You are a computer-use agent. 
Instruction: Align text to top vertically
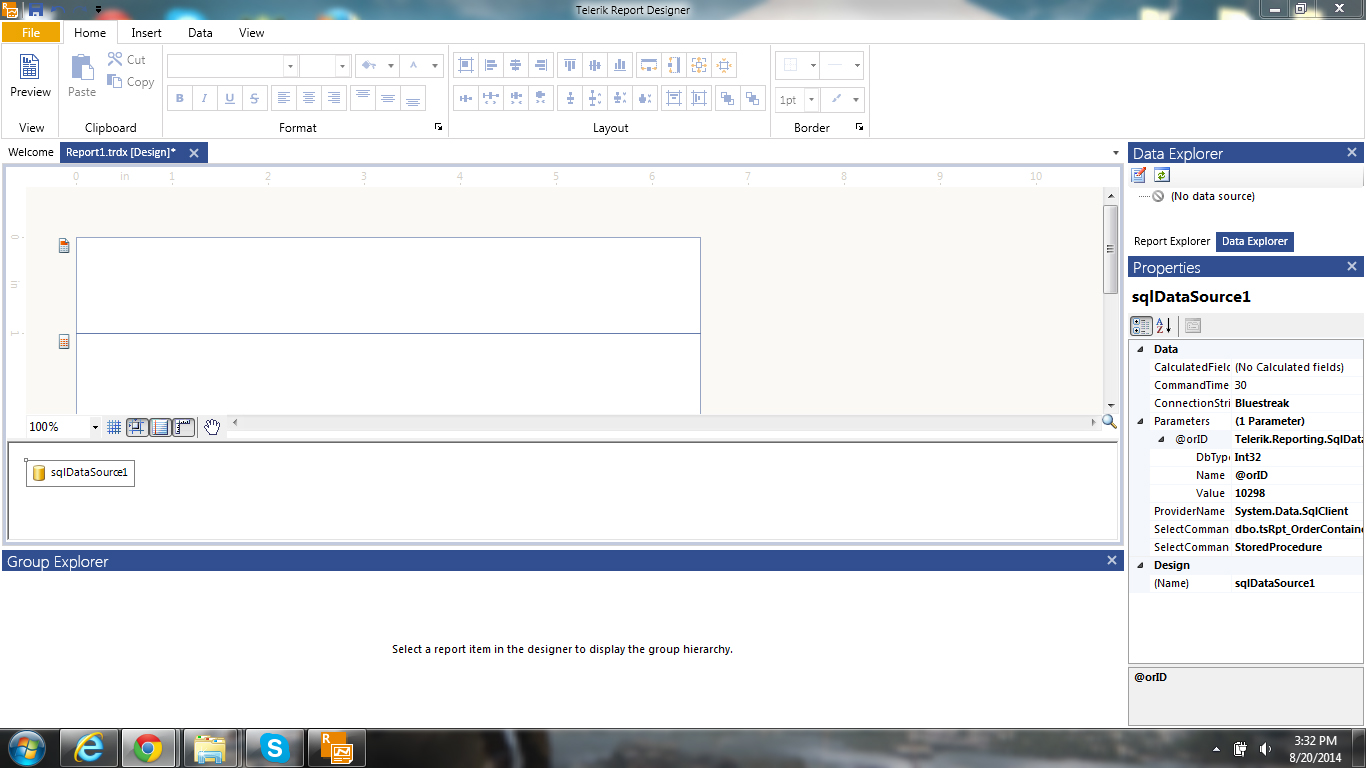click(362, 98)
